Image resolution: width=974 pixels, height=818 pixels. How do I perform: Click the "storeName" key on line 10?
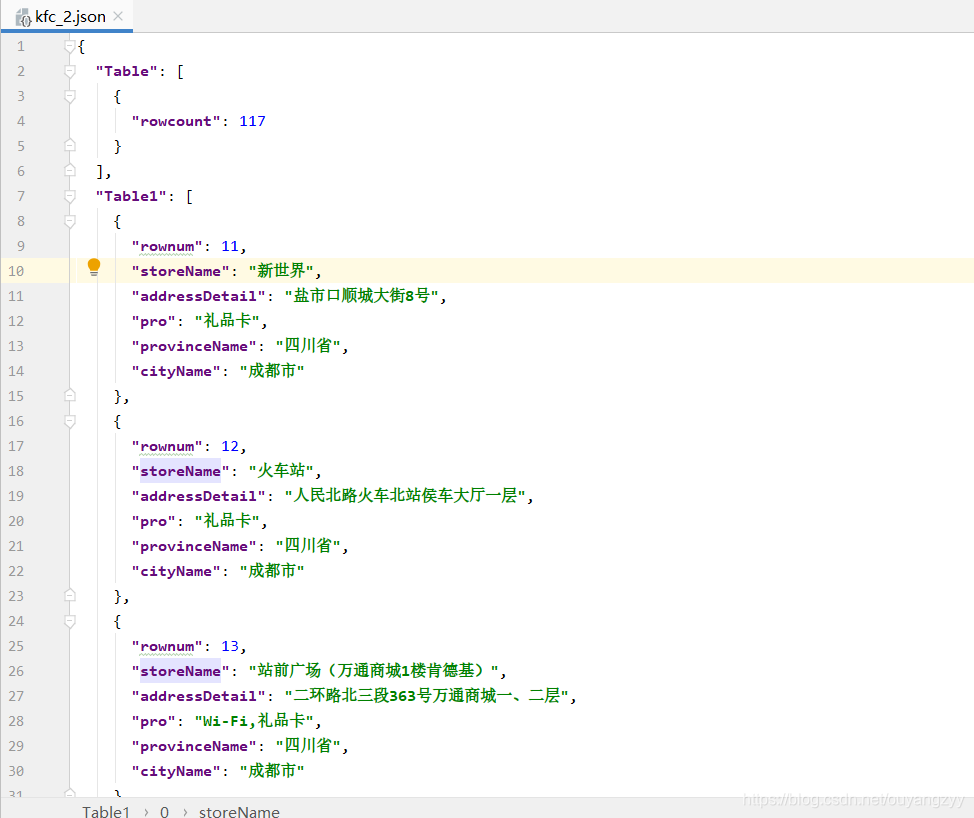(180, 271)
